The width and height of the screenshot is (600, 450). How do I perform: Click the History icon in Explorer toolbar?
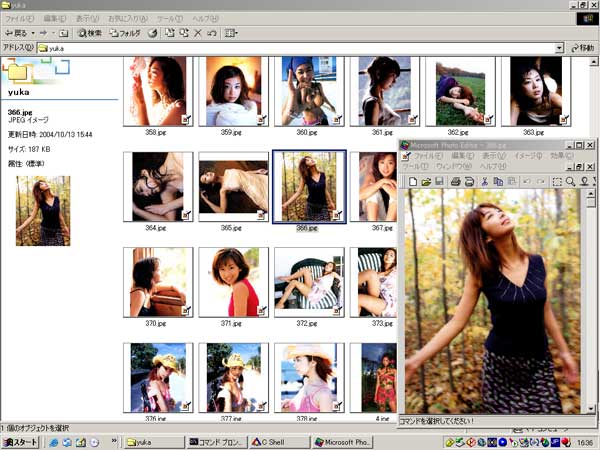pos(153,33)
